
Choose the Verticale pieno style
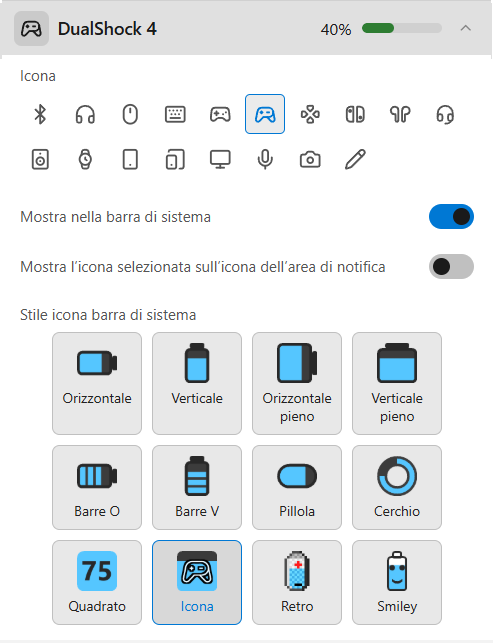397,383
